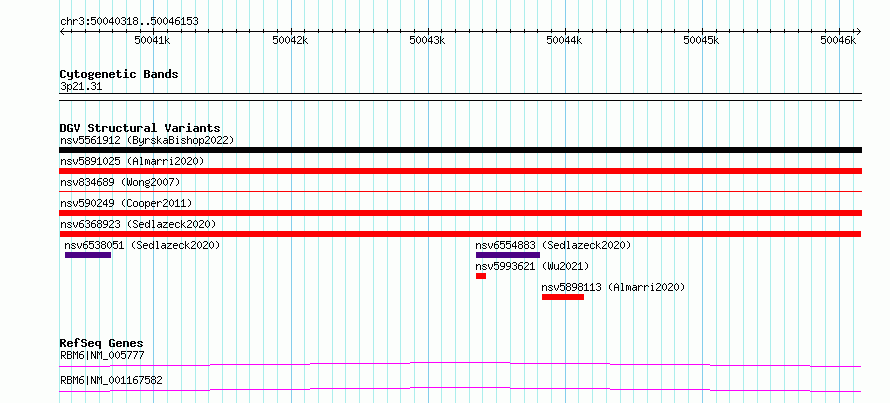Open nsv6538051 (Sedlazeck2020) variant label
This screenshot has height=403, width=890.
click(x=142, y=245)
